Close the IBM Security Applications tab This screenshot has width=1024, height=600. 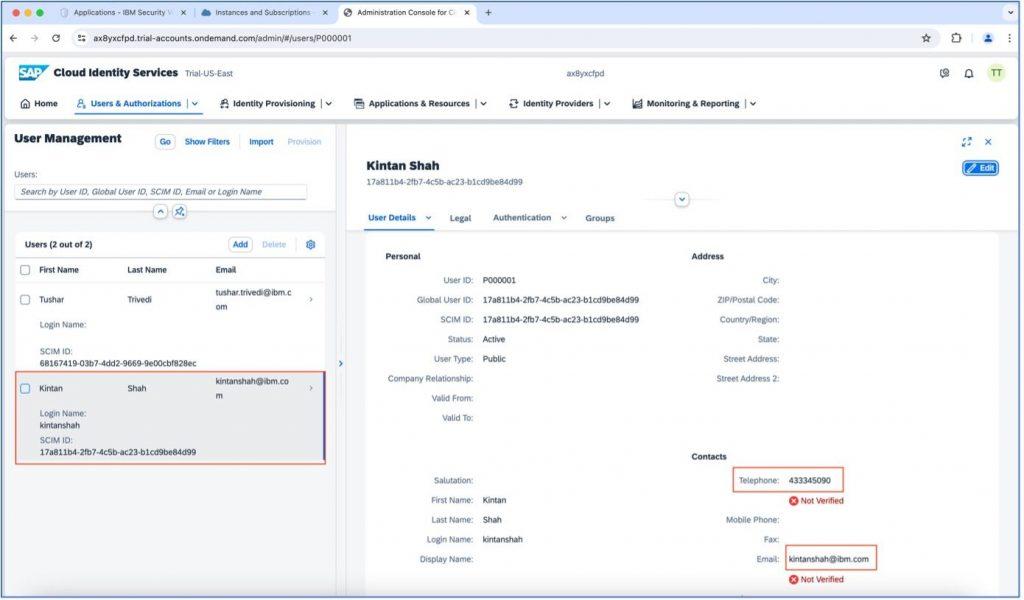[x=183, y=12]
